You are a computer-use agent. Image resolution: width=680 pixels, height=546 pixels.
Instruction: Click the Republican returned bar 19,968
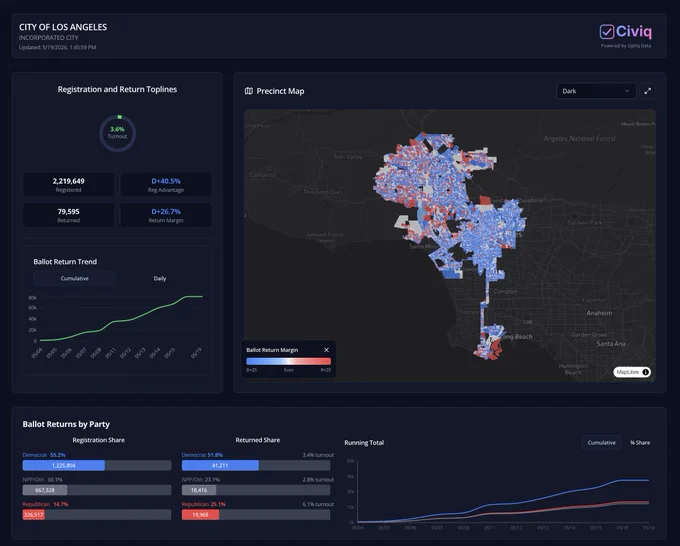200,515
